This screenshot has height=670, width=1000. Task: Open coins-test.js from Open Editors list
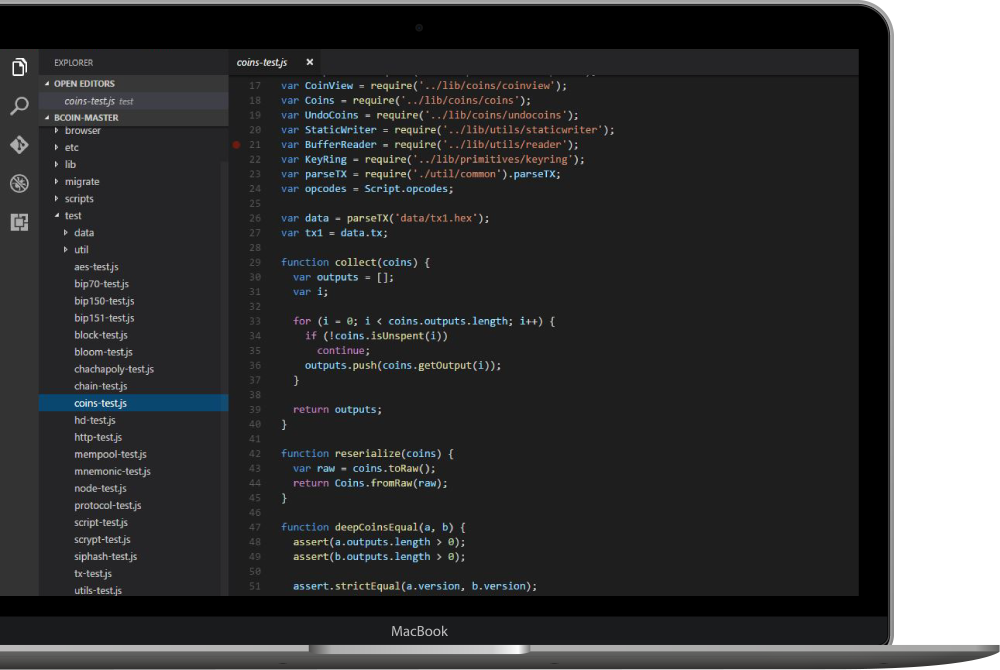(90, 101)
